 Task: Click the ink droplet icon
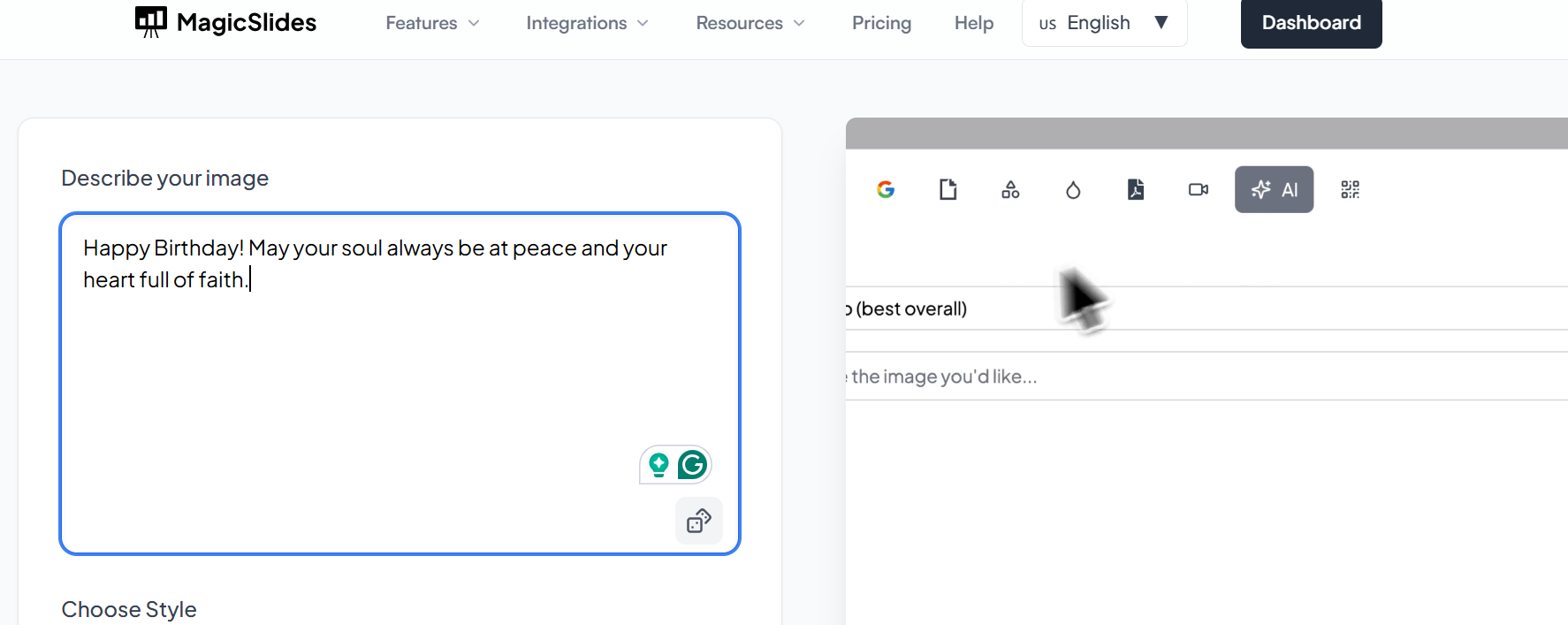(x=1073, y=189)
